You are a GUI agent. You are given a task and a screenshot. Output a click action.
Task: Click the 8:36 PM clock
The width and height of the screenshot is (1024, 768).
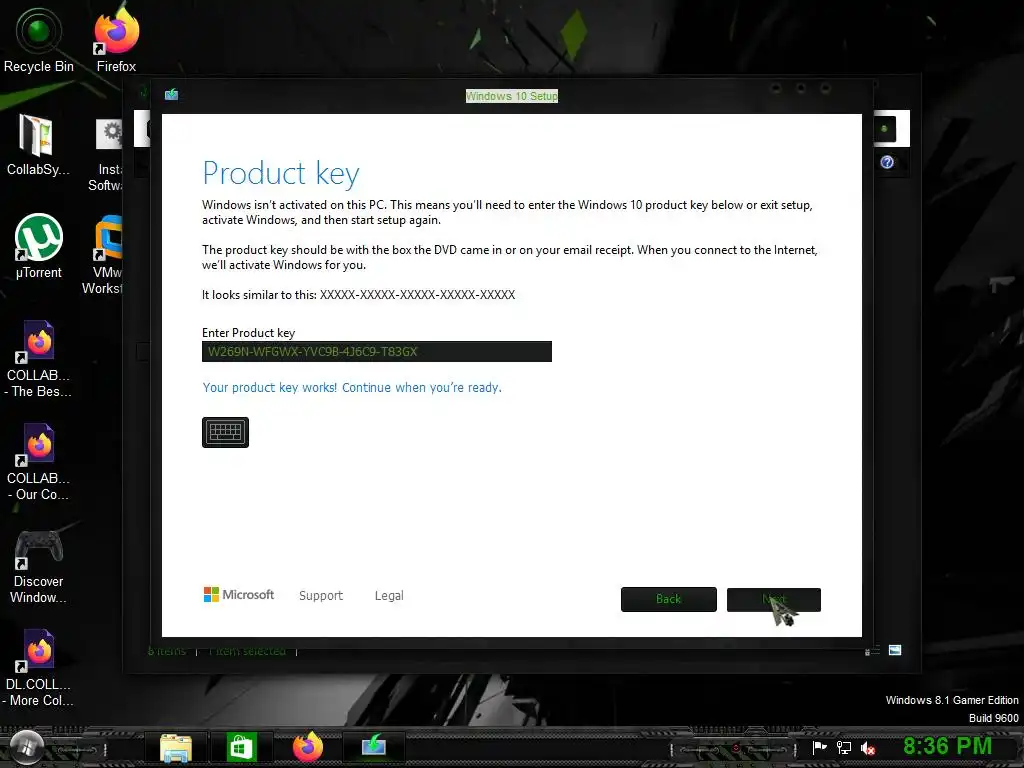[x=947, y=746]
